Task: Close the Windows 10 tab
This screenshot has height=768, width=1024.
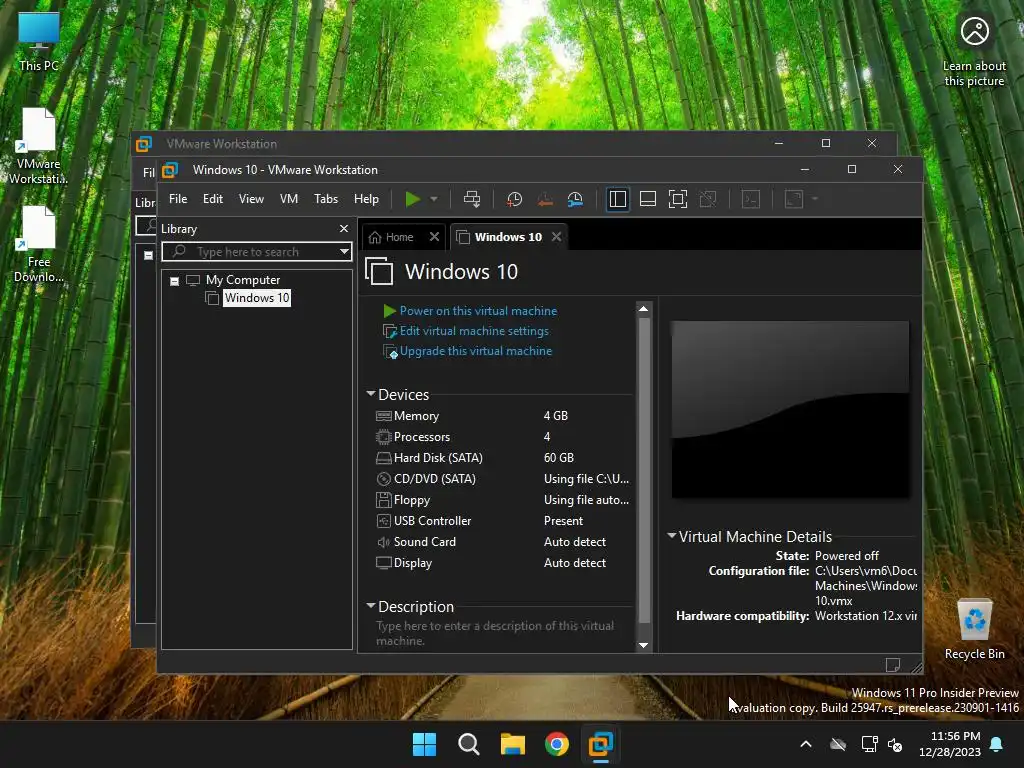Action: tap(556, 236)
